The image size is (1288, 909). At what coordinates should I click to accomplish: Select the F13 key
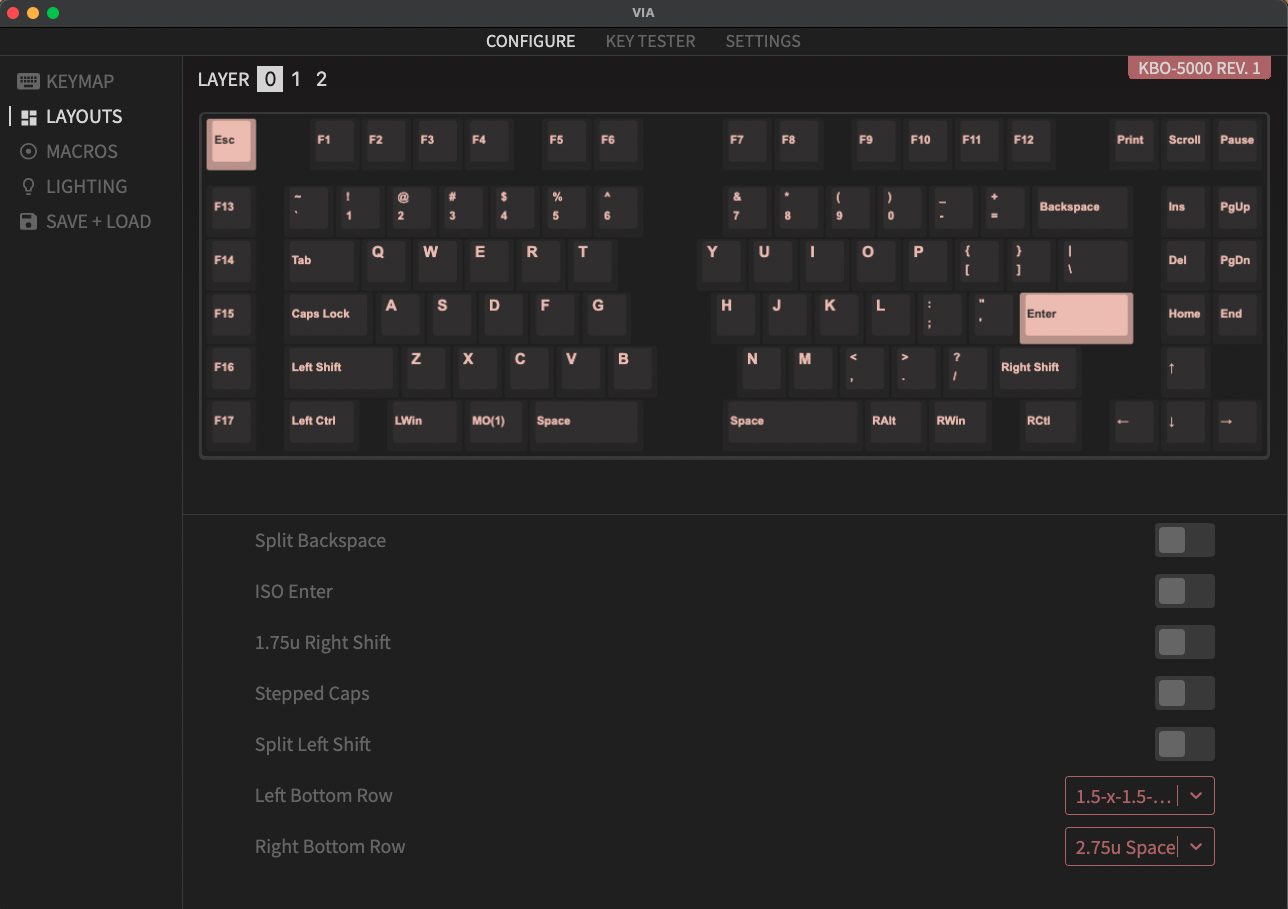231,211
